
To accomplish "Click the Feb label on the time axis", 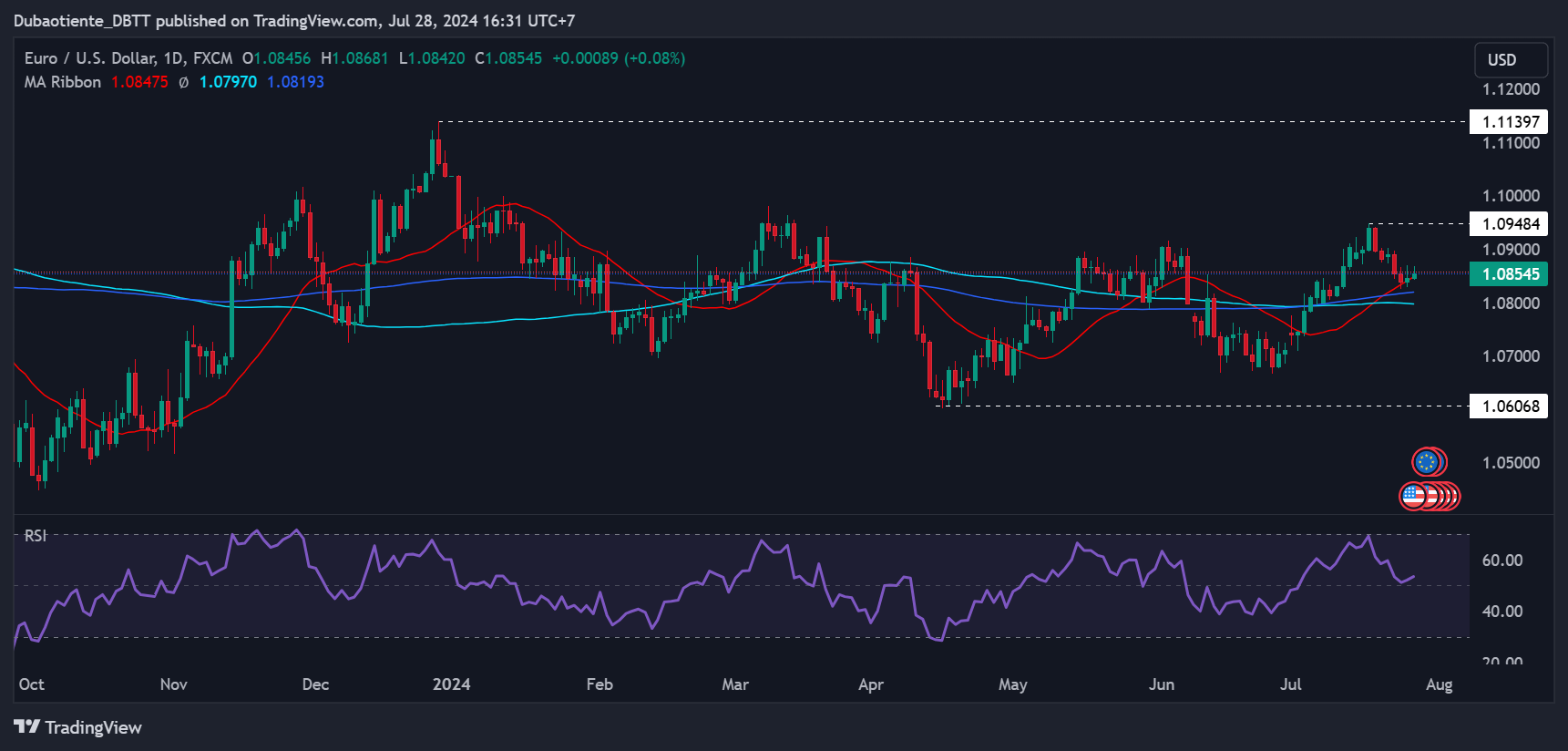I will tap(600, 684).
